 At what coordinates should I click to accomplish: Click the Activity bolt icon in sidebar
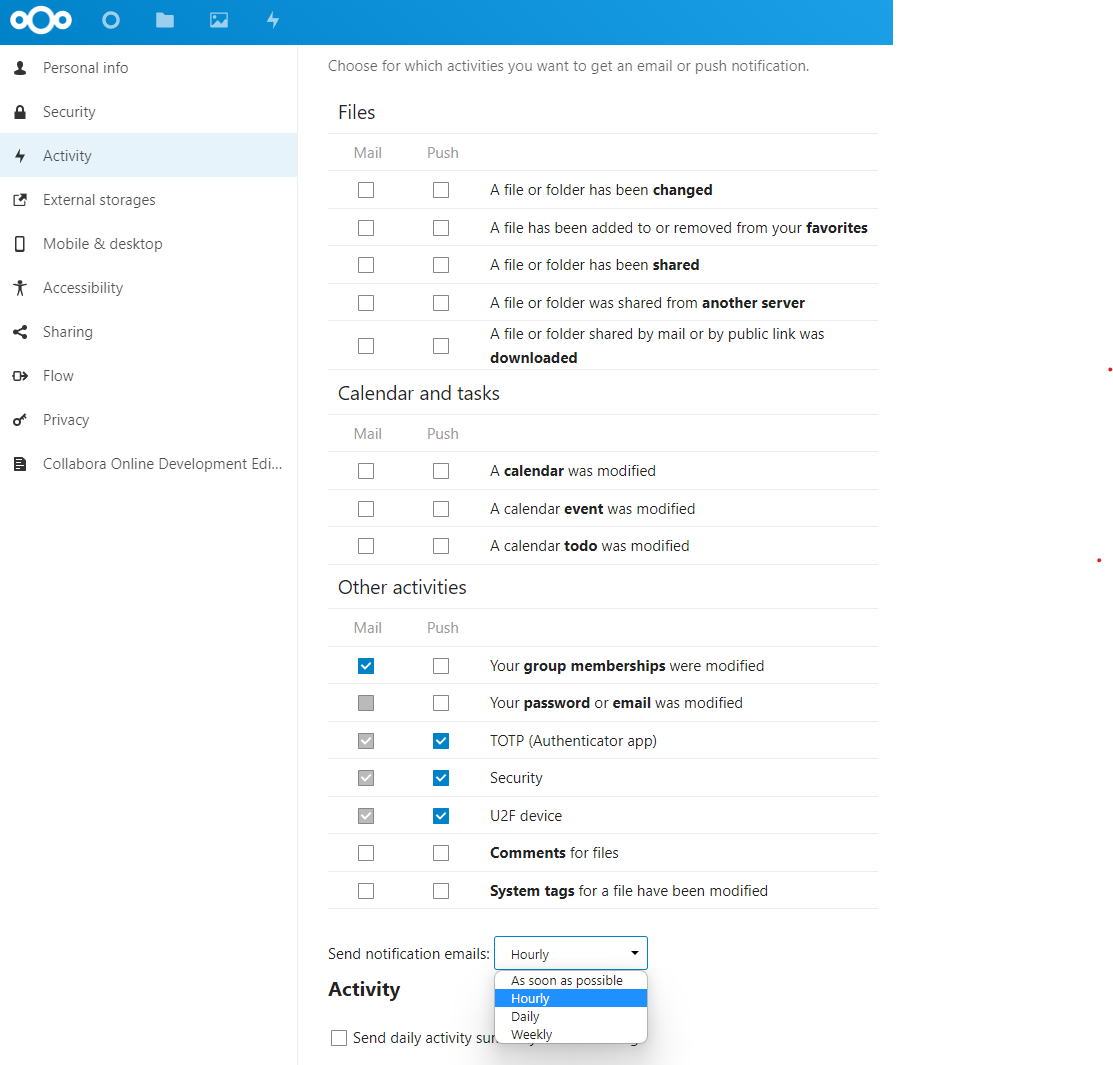[20, 155]
